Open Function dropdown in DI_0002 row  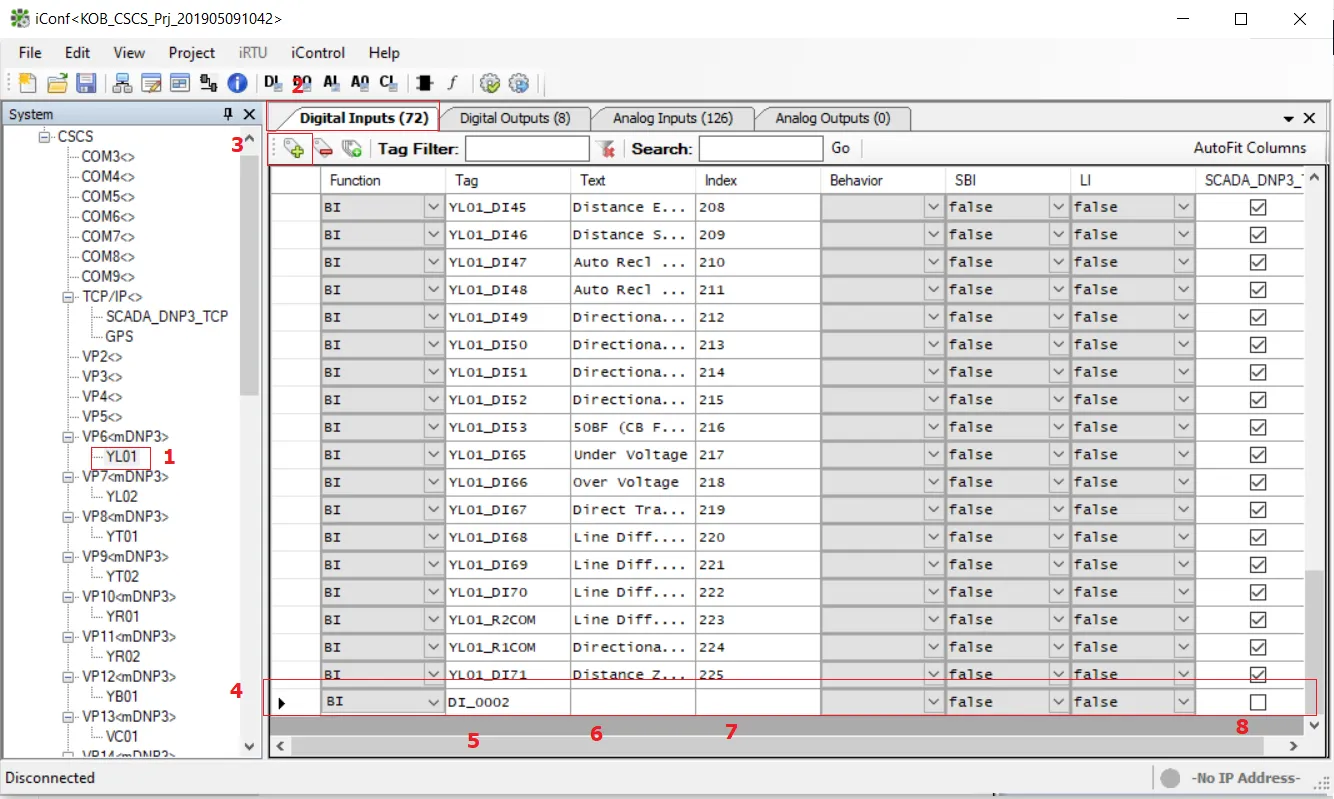(x=434, y=702)
